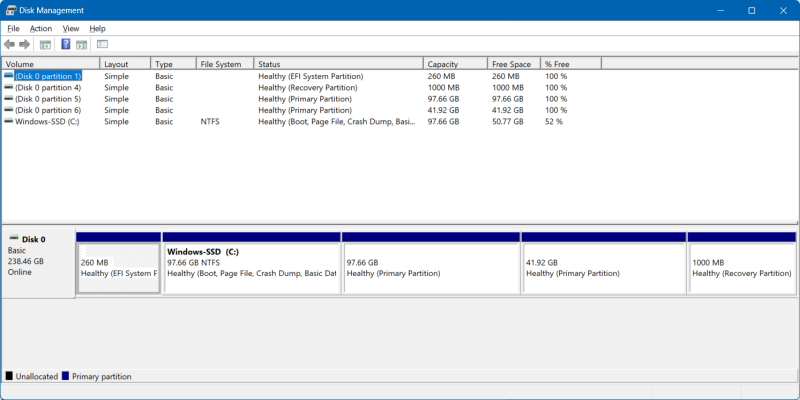Select the Disk 0 header block in graphical view

(38, 263)
